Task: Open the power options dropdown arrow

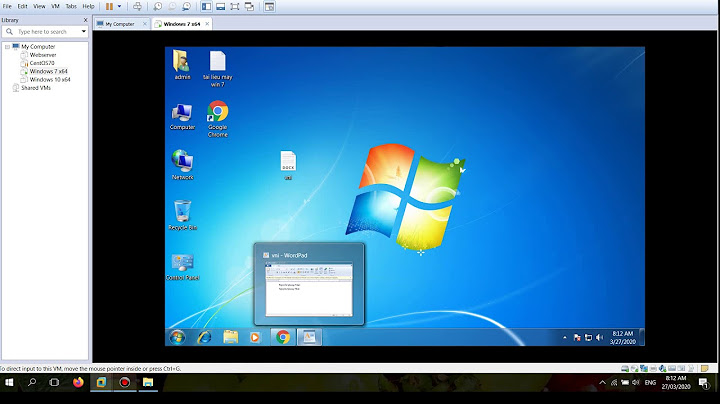Action: pos(119,6)
